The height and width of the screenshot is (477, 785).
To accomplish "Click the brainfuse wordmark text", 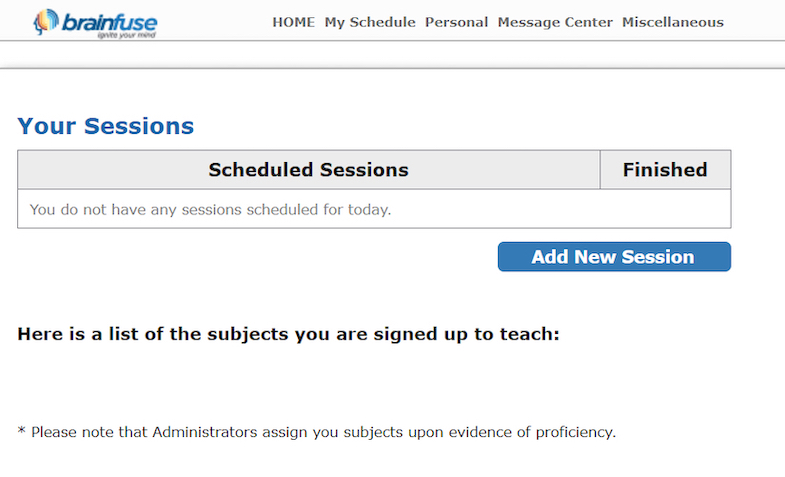I will click(110, 21).
